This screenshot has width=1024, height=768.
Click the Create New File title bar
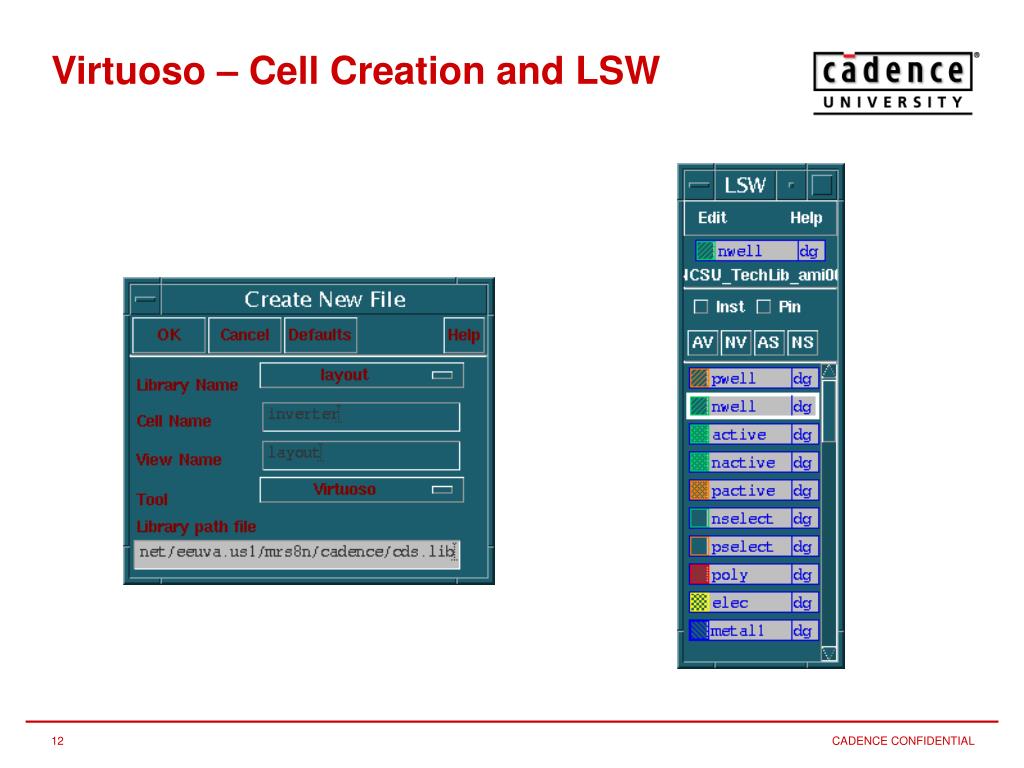pyautogui.click(x=325, y=300)
